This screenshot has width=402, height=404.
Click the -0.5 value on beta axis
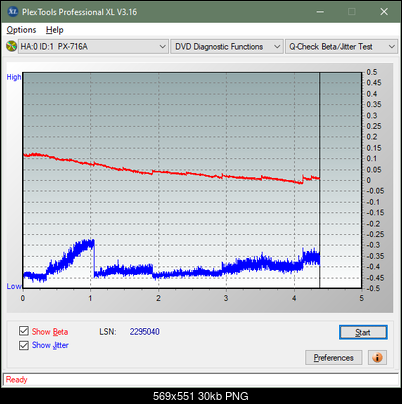pyautogui.click(x=373, y=288)
